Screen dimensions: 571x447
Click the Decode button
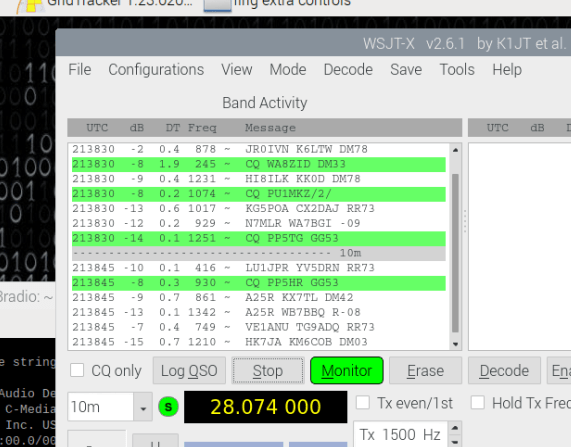pos(504,370)
